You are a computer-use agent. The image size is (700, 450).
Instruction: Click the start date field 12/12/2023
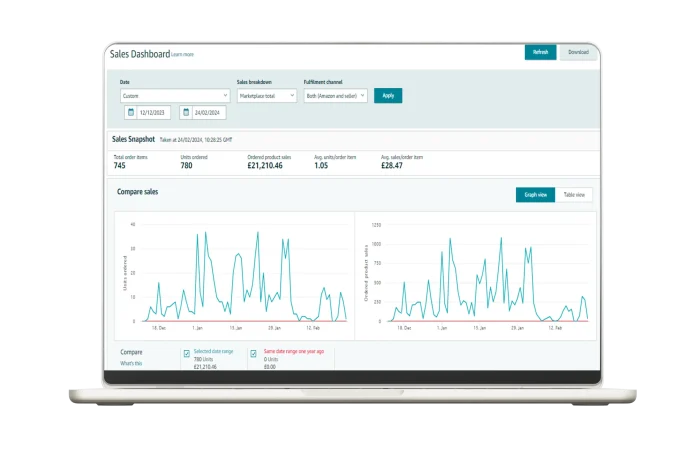click(x=156, y=113)
